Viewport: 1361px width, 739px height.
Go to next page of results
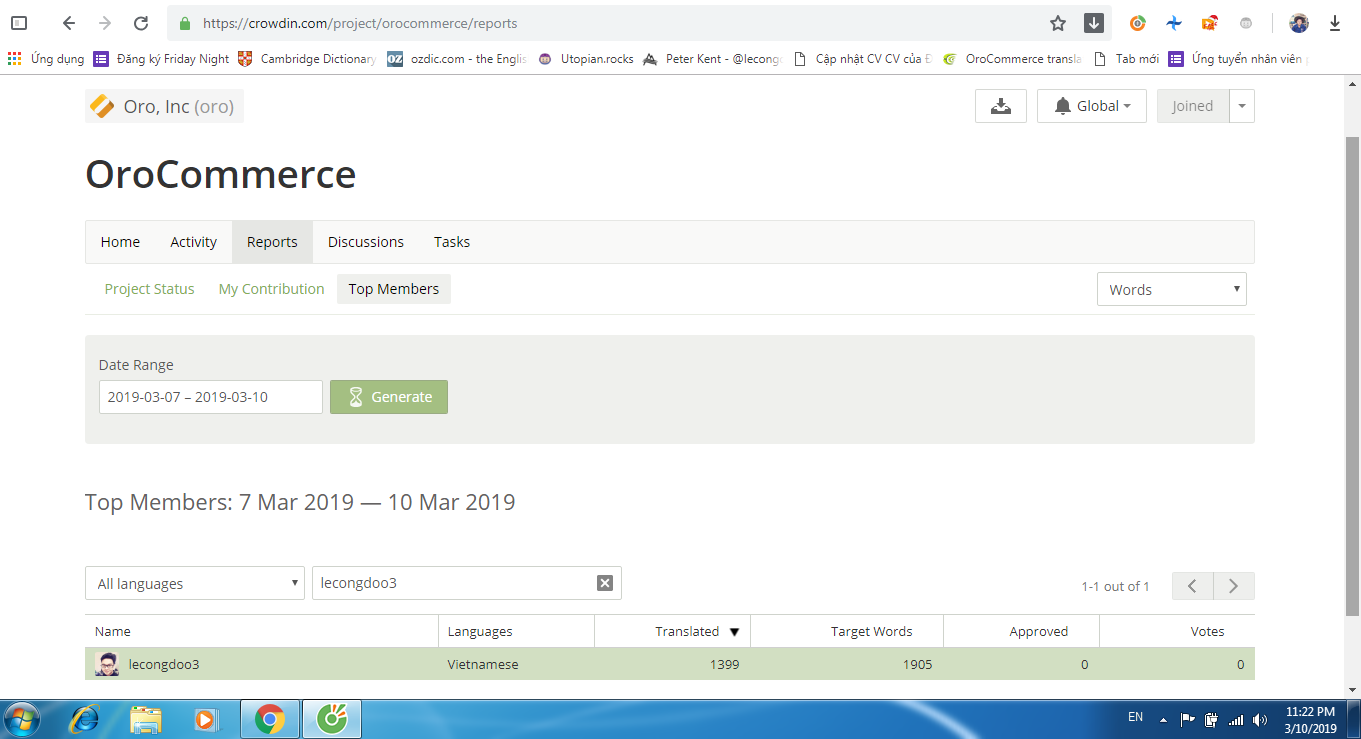click(x=1234, y=586)
